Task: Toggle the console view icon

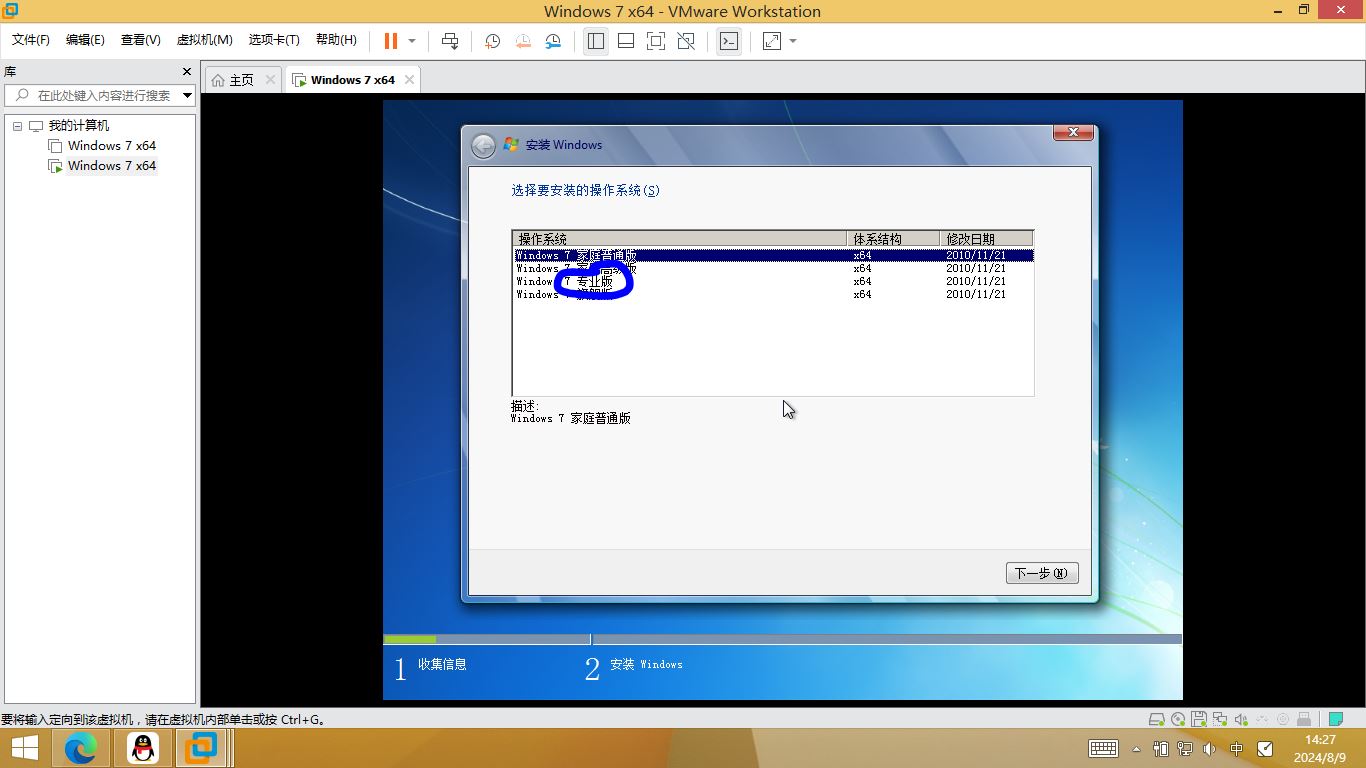Action: point(729,41)
